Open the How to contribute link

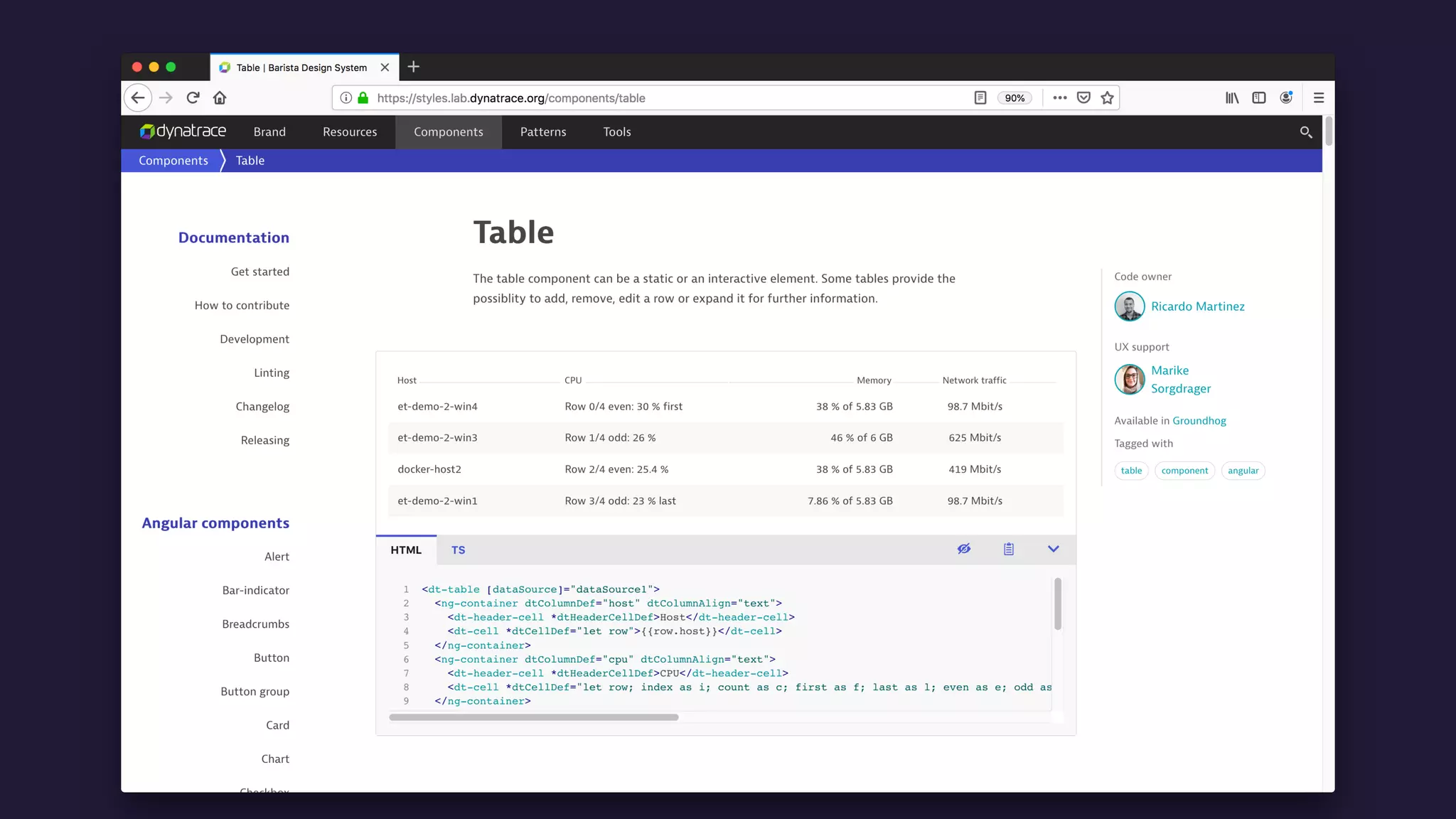242,306
